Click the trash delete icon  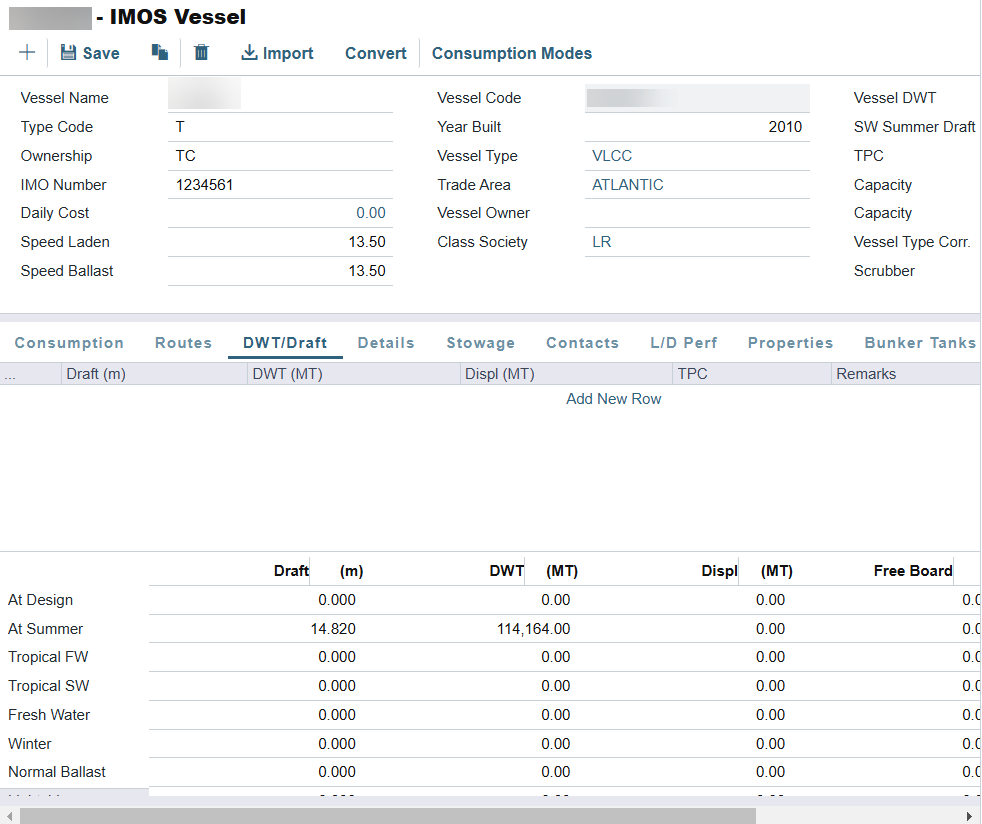[201, 53]
